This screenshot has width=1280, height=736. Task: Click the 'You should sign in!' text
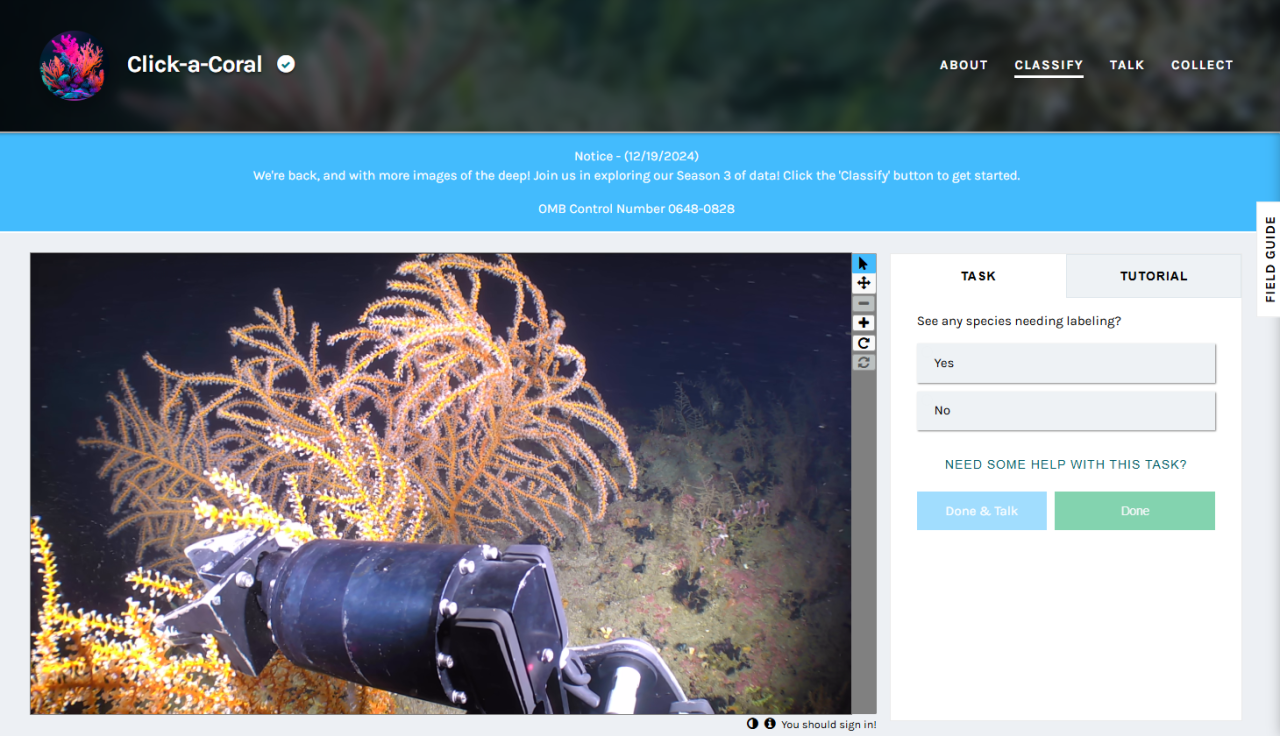[x=829, y=725]
